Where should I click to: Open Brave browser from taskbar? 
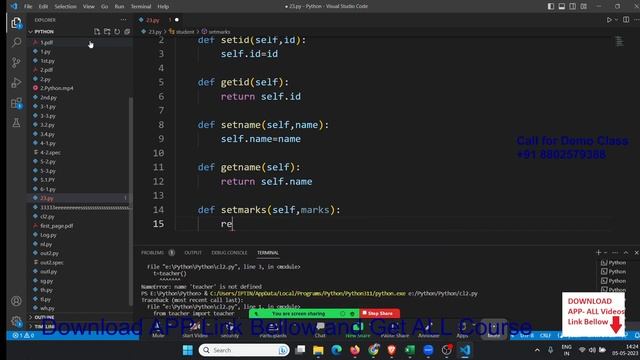pyautogui.click(x=391, y=350)
